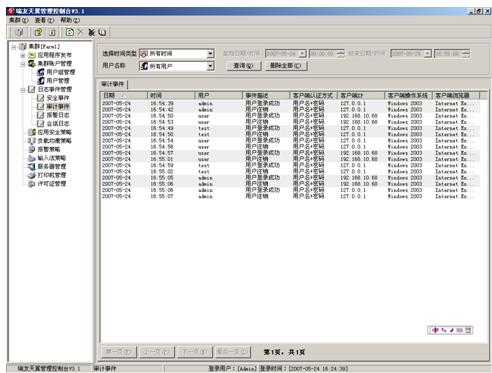The image size is (492, 373).
Task: Click the round icon at the toolbar's end
Action: [x=102, y=32]
